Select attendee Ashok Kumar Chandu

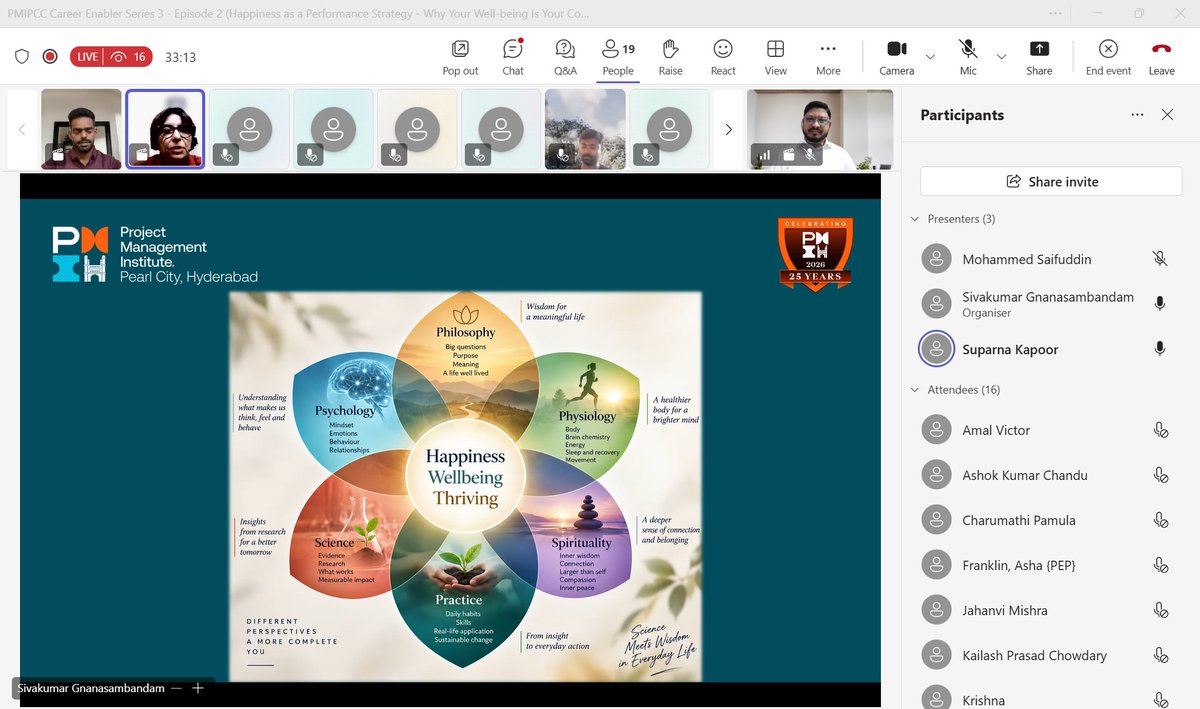pyautogui.click(x=1050, y=475)
